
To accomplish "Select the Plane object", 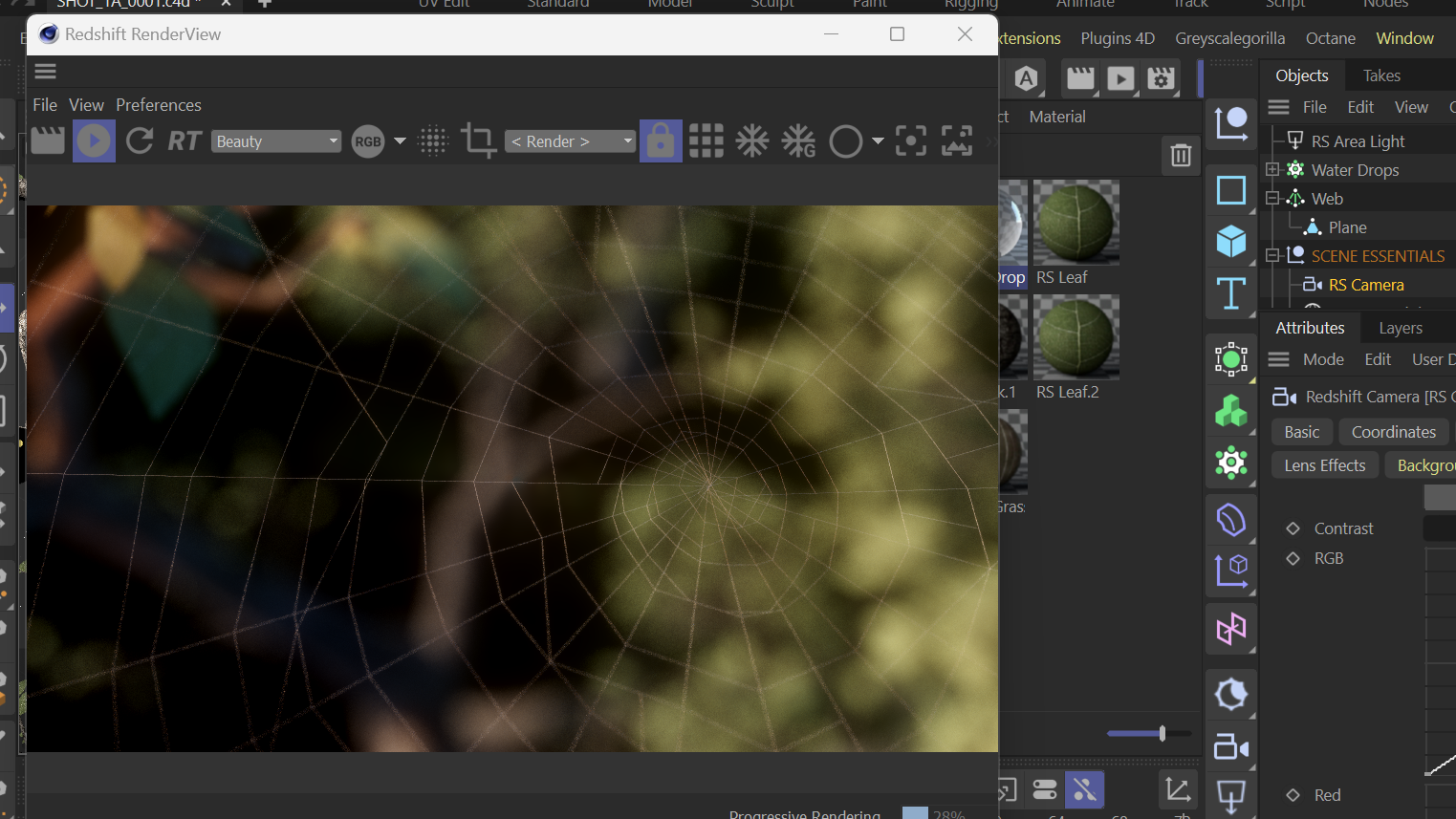I will click(1347, 227).
